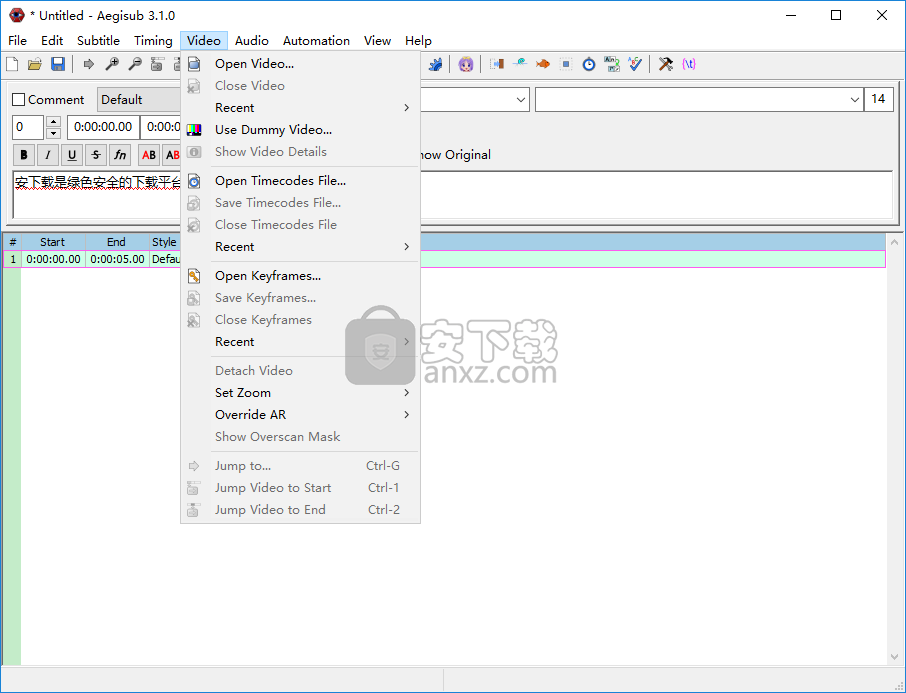The height and width of the screenshot is (693, 906).
Task: Open the Automation manager blue puzzle icon
Action: (436, 64)
